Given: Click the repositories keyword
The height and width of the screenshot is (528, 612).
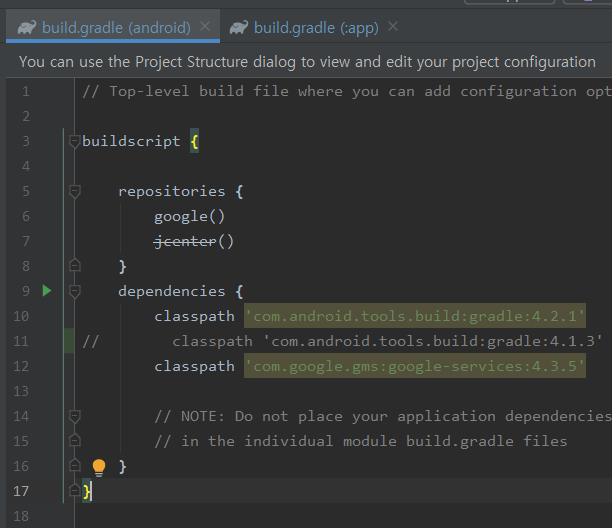Looking at the screenshot, I should click(x=172, y=191).
